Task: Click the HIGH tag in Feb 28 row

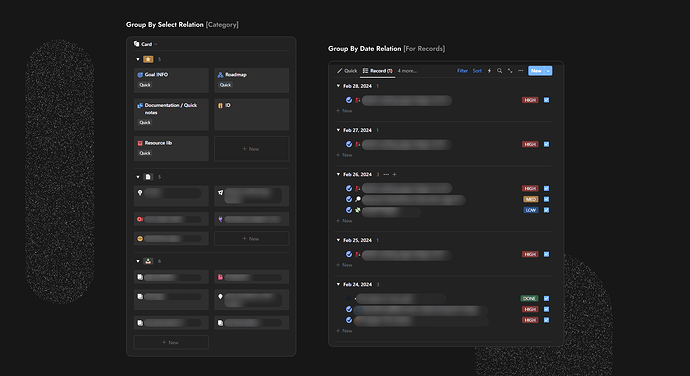Action: 530,100
